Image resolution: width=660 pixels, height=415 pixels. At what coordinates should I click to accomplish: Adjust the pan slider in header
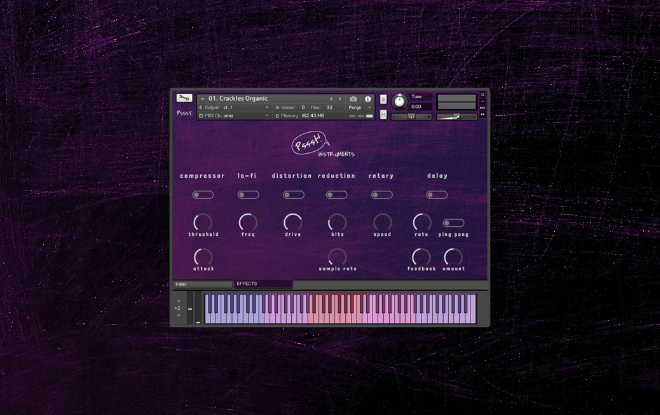coord(411,117)
